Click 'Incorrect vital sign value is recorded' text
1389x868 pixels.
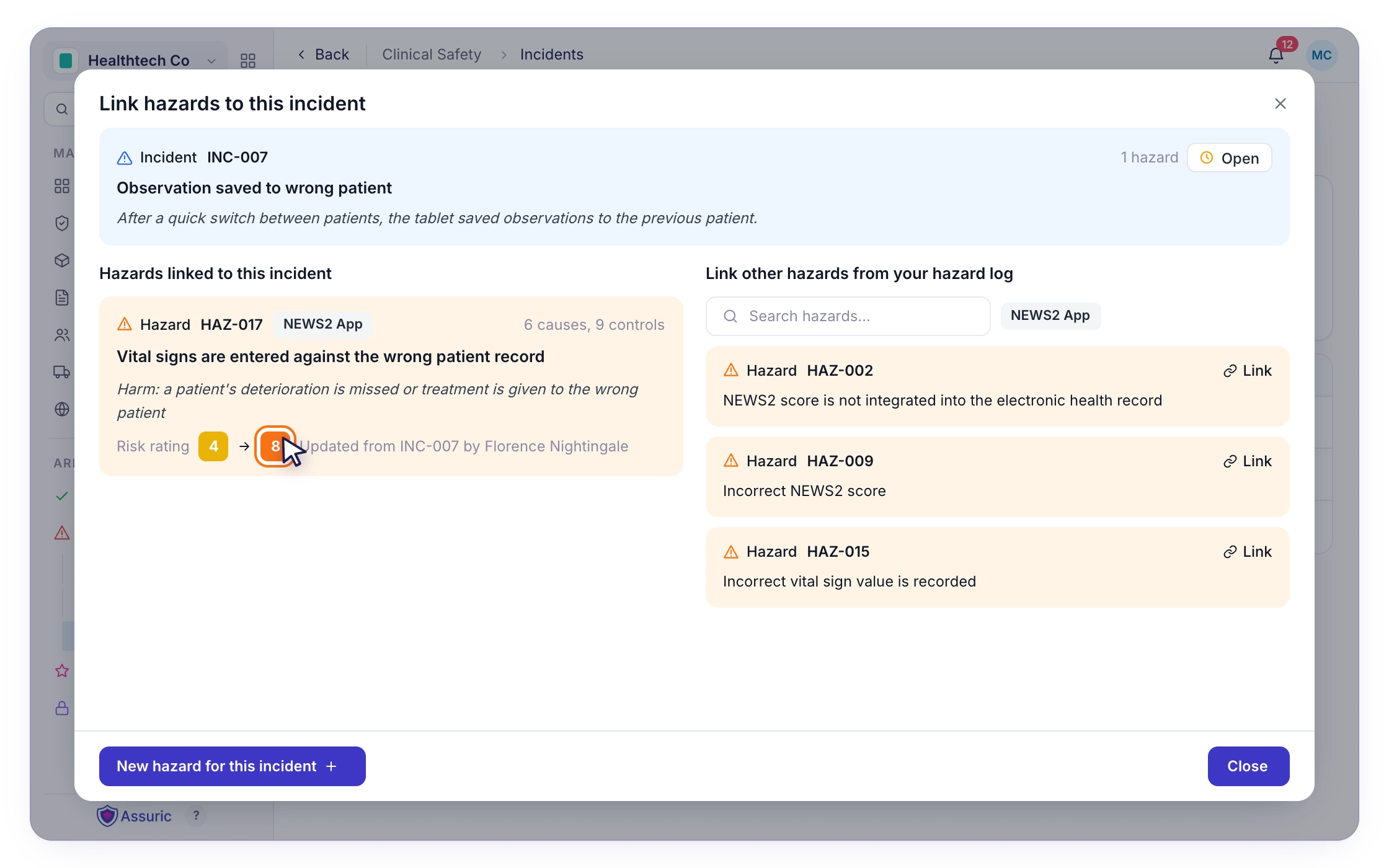[x=850, y=582]
